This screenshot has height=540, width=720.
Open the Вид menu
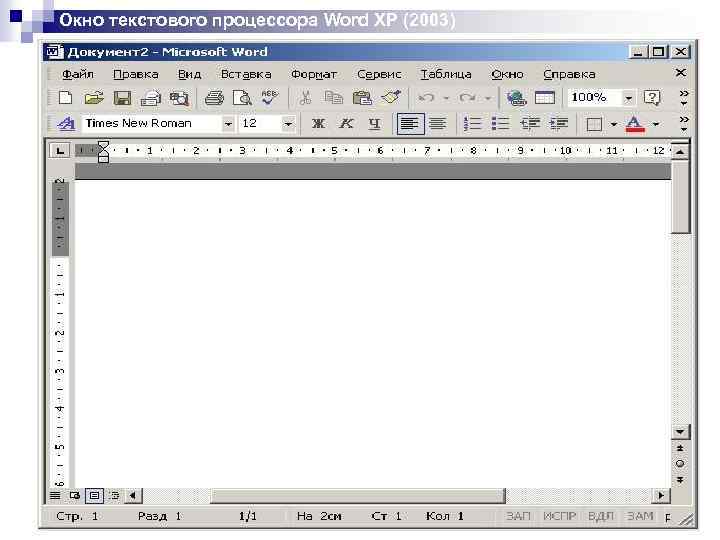pos(189,74)
